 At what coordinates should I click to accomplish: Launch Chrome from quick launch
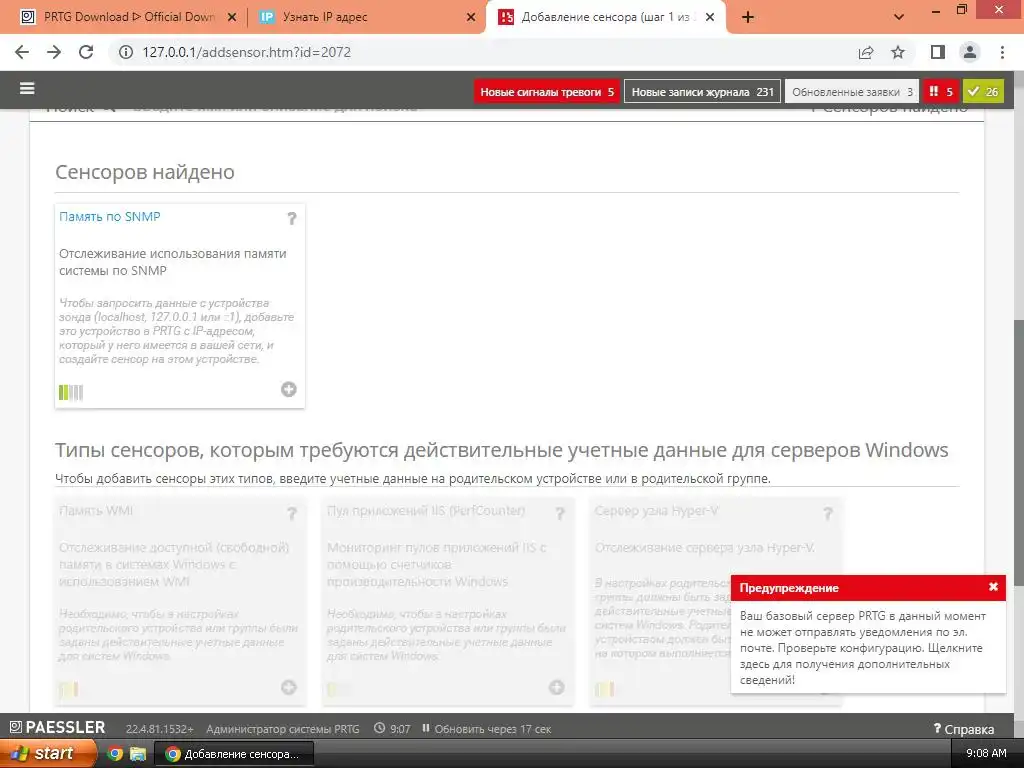[x=115, y=754]
